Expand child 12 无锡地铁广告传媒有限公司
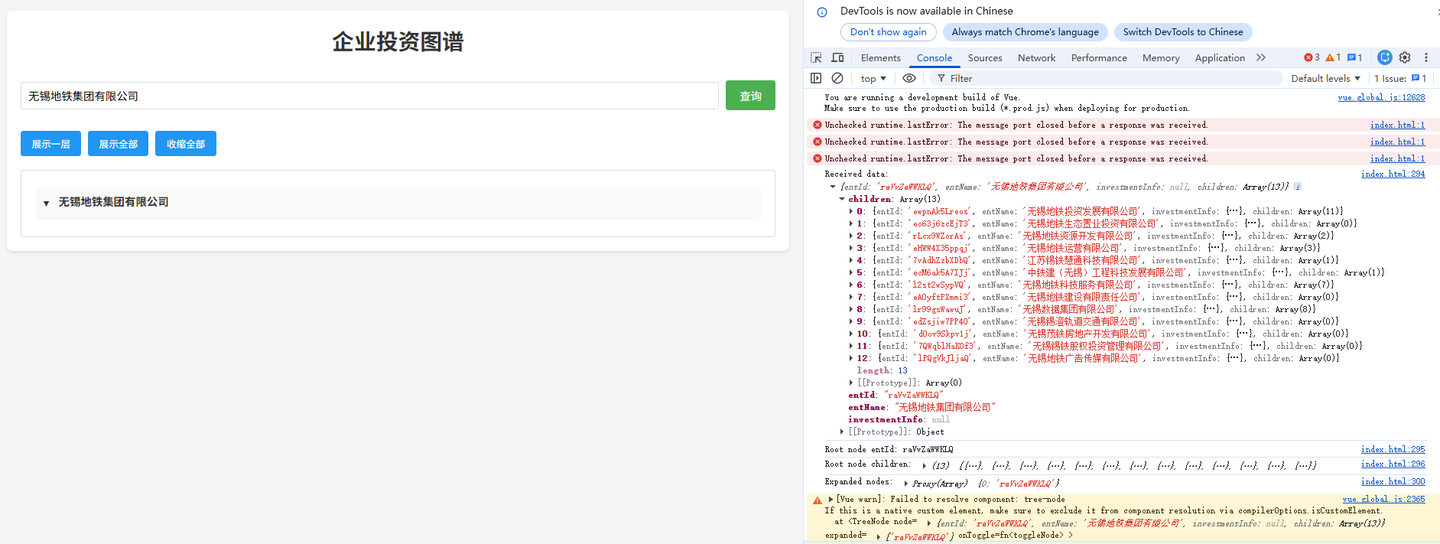 [851, 358]
